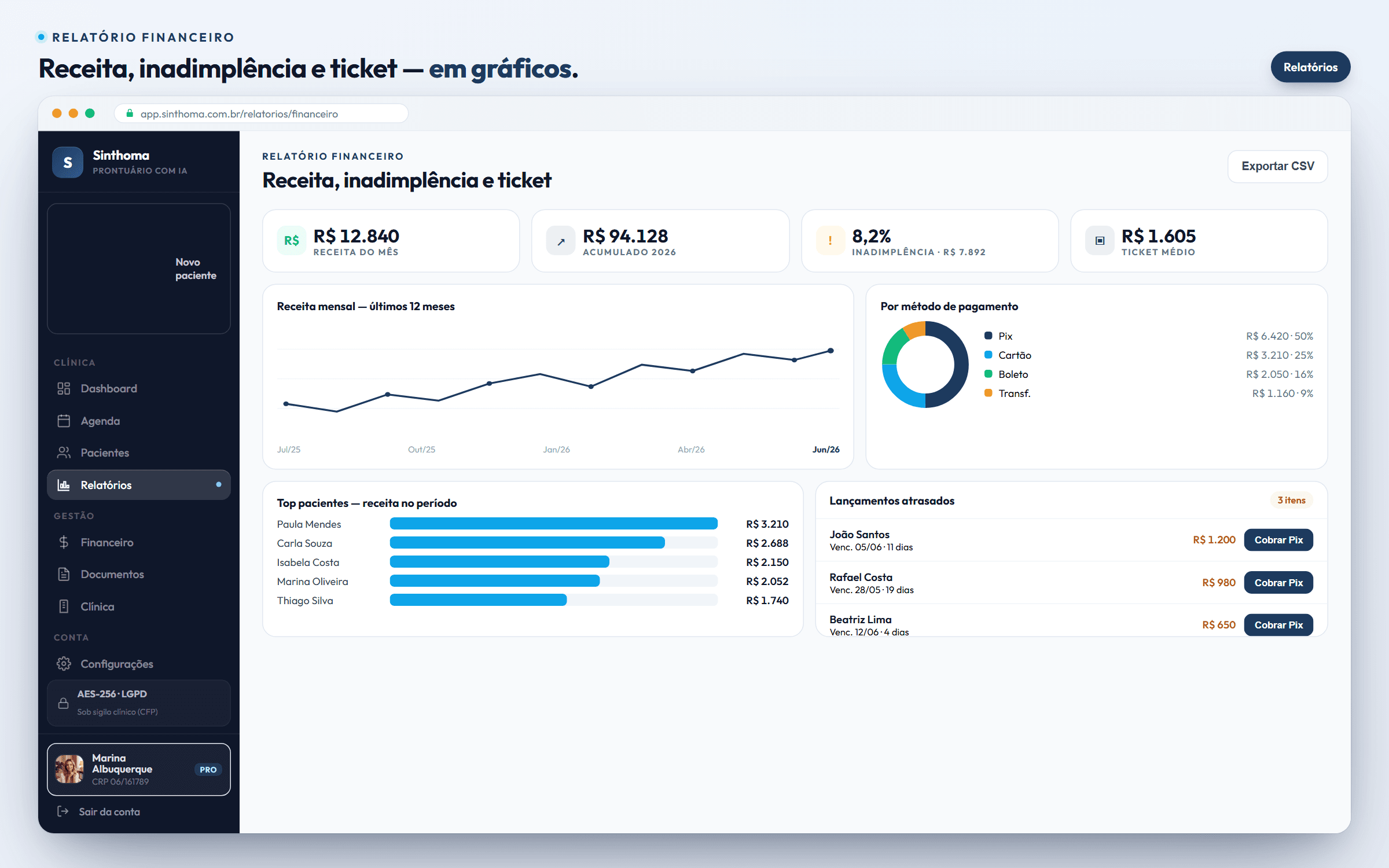The width and height of the screenshot is (1389, 868).
Task: Click Thiago Silva revenue bar
Action: (x=479, y=600)
